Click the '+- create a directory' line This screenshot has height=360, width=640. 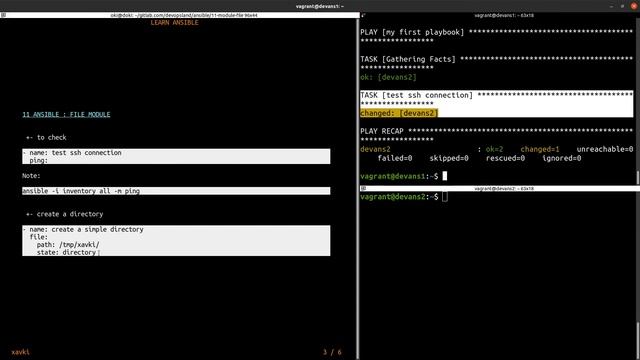(x=64, y=214)
